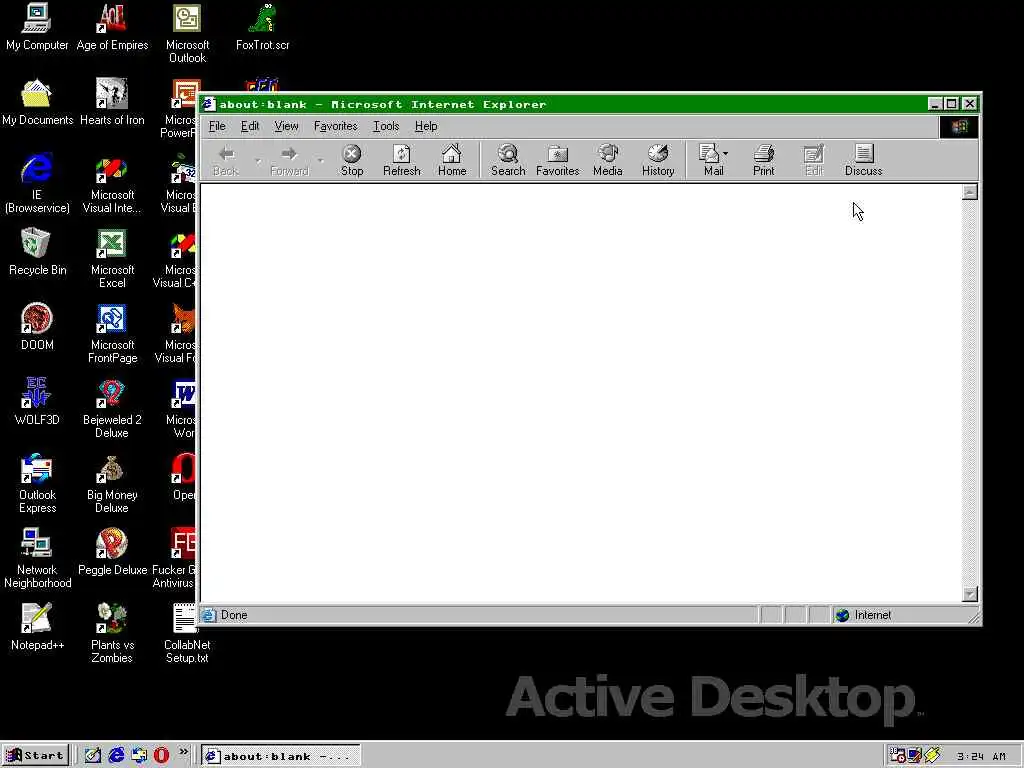Open the Edit menu
Image resolution: width=1024 pixels, height=768 pixels.
(x=249, y=126)
